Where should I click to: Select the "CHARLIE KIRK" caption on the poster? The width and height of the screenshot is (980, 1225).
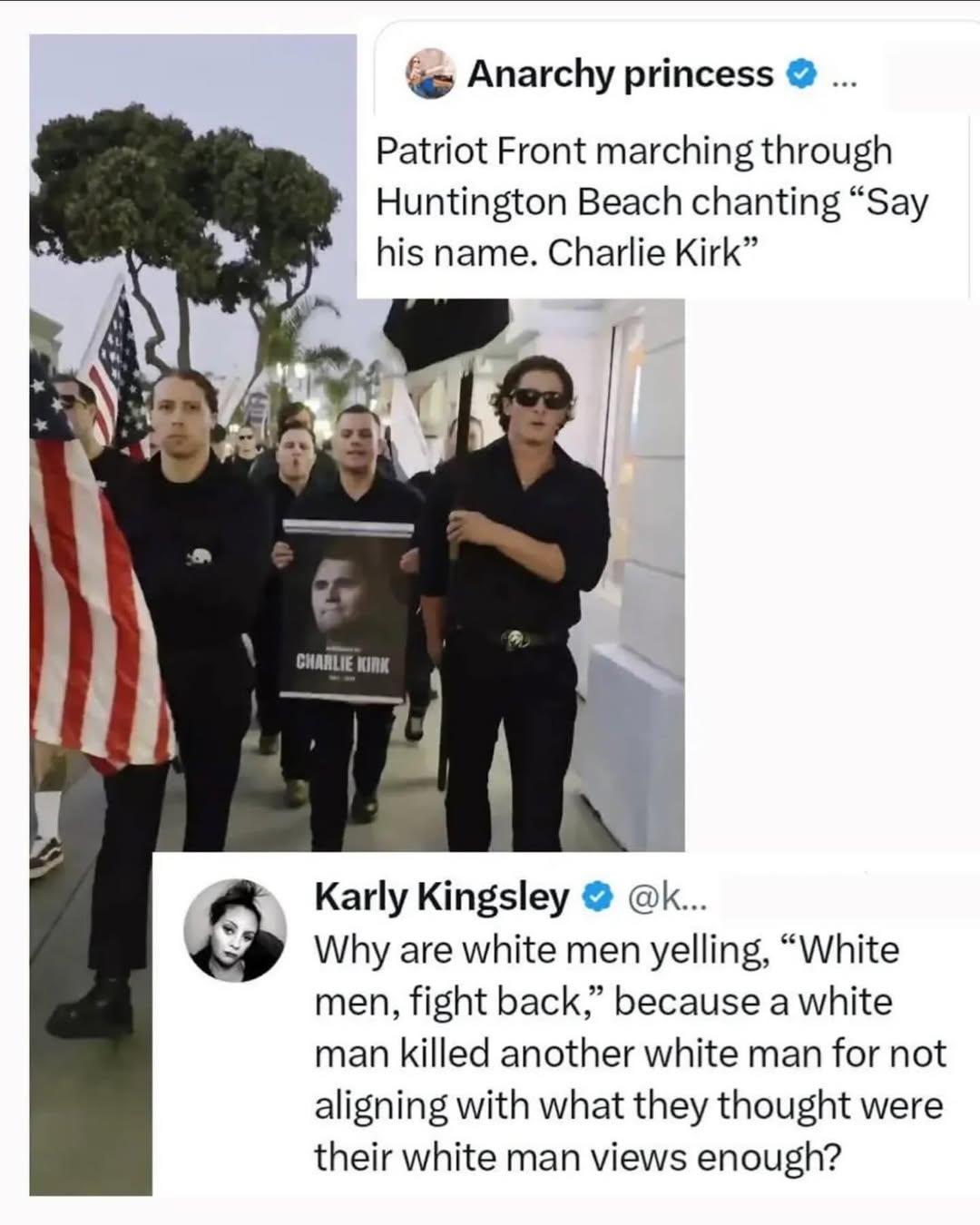coord(344,663)
